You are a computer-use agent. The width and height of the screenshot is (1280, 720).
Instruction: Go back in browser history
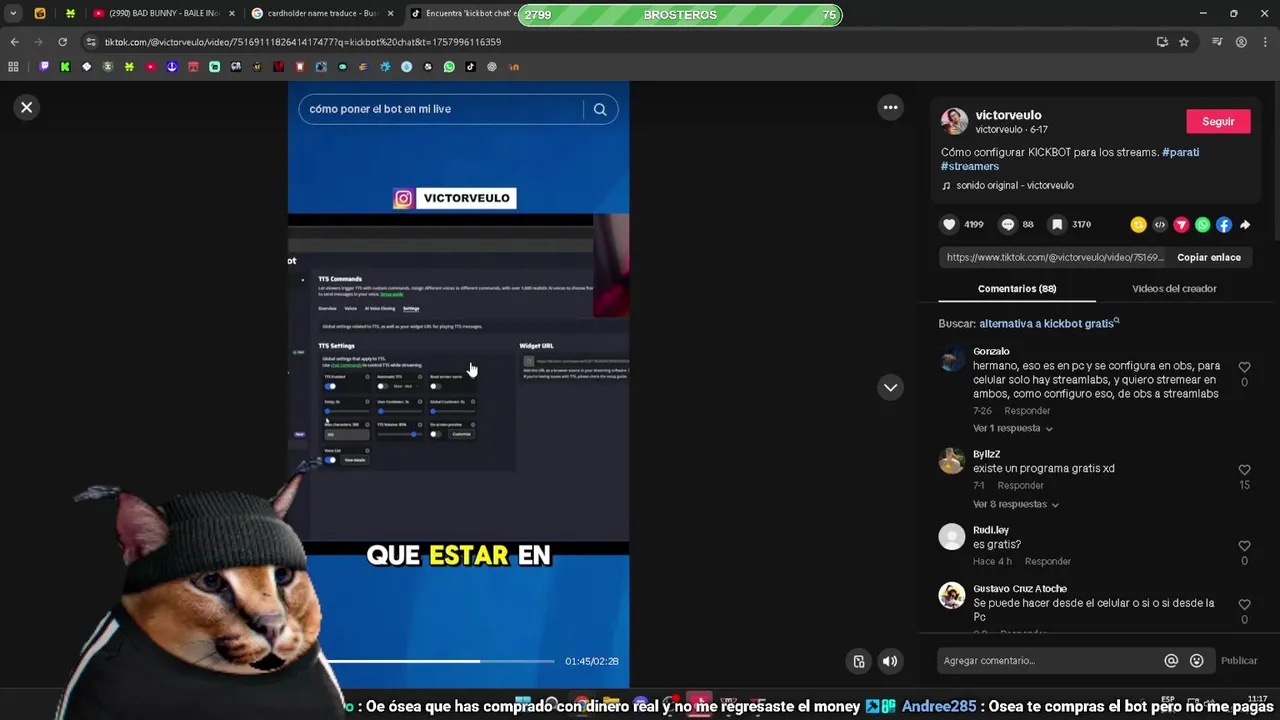(14, 42)
